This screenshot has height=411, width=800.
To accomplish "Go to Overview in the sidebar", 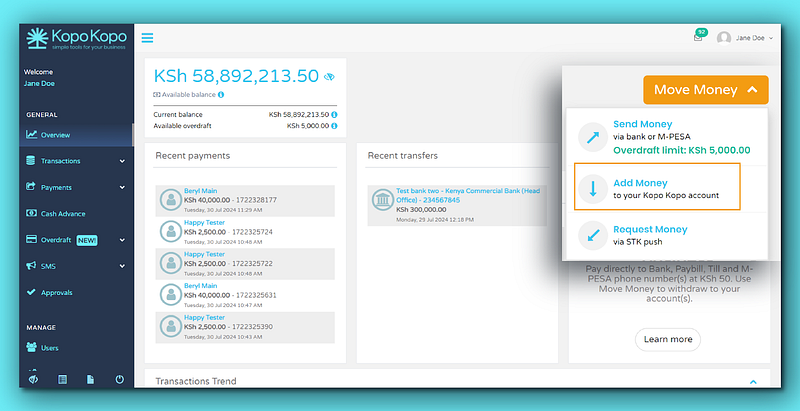I will pos(55,135).
